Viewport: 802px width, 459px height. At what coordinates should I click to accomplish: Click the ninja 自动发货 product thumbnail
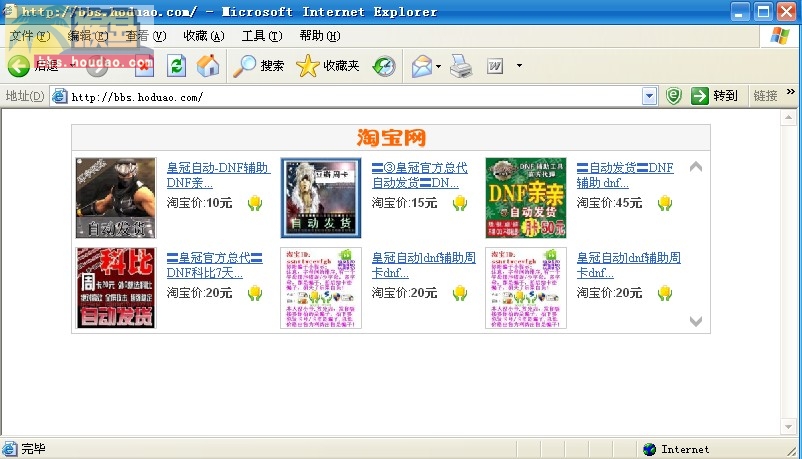(116, 198)
